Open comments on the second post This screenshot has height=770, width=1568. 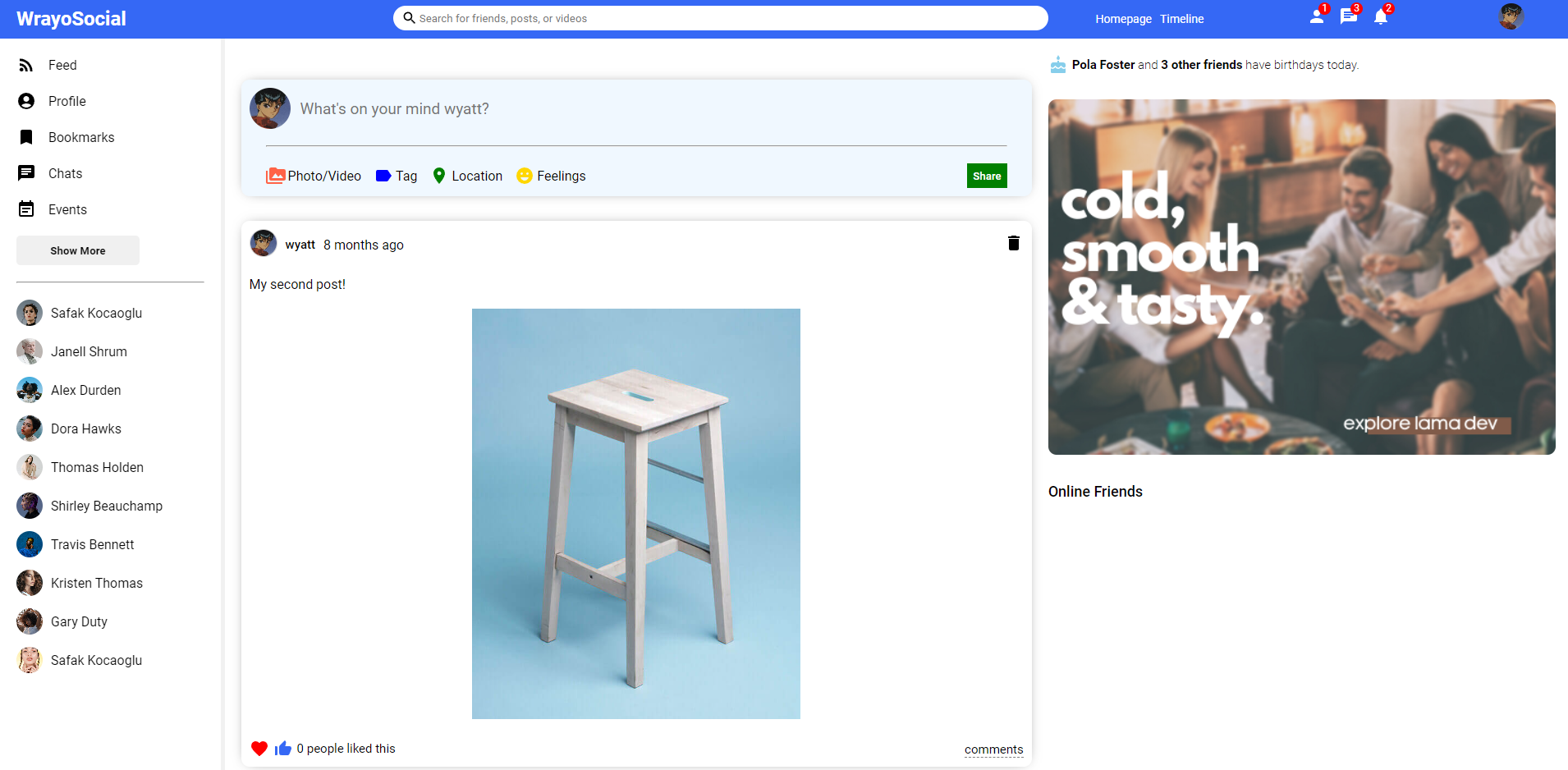point(993,749)
